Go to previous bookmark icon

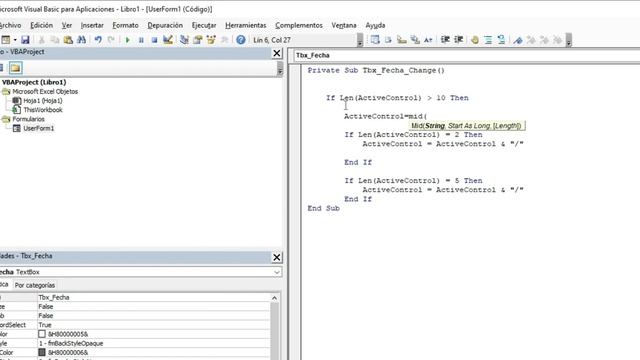point(544,40)
